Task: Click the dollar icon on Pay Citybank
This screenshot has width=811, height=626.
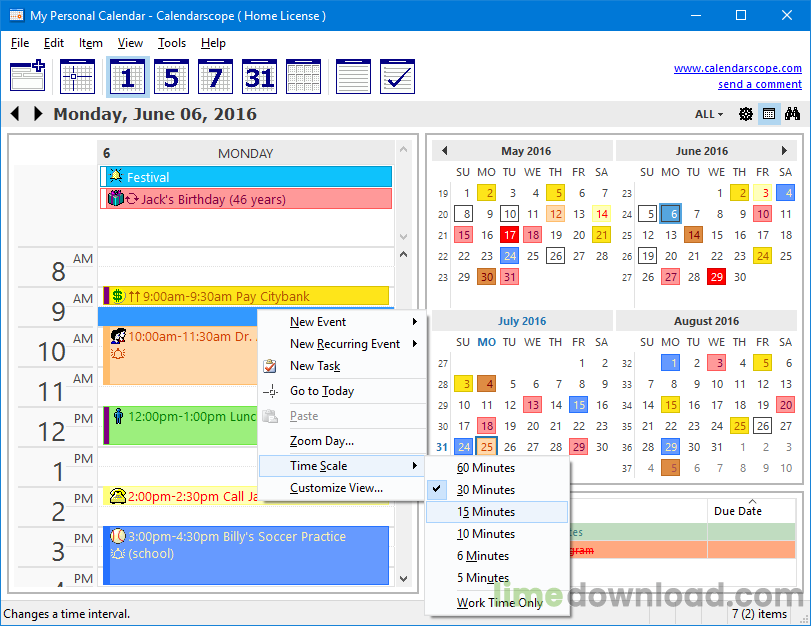Action: pos(118,296)
